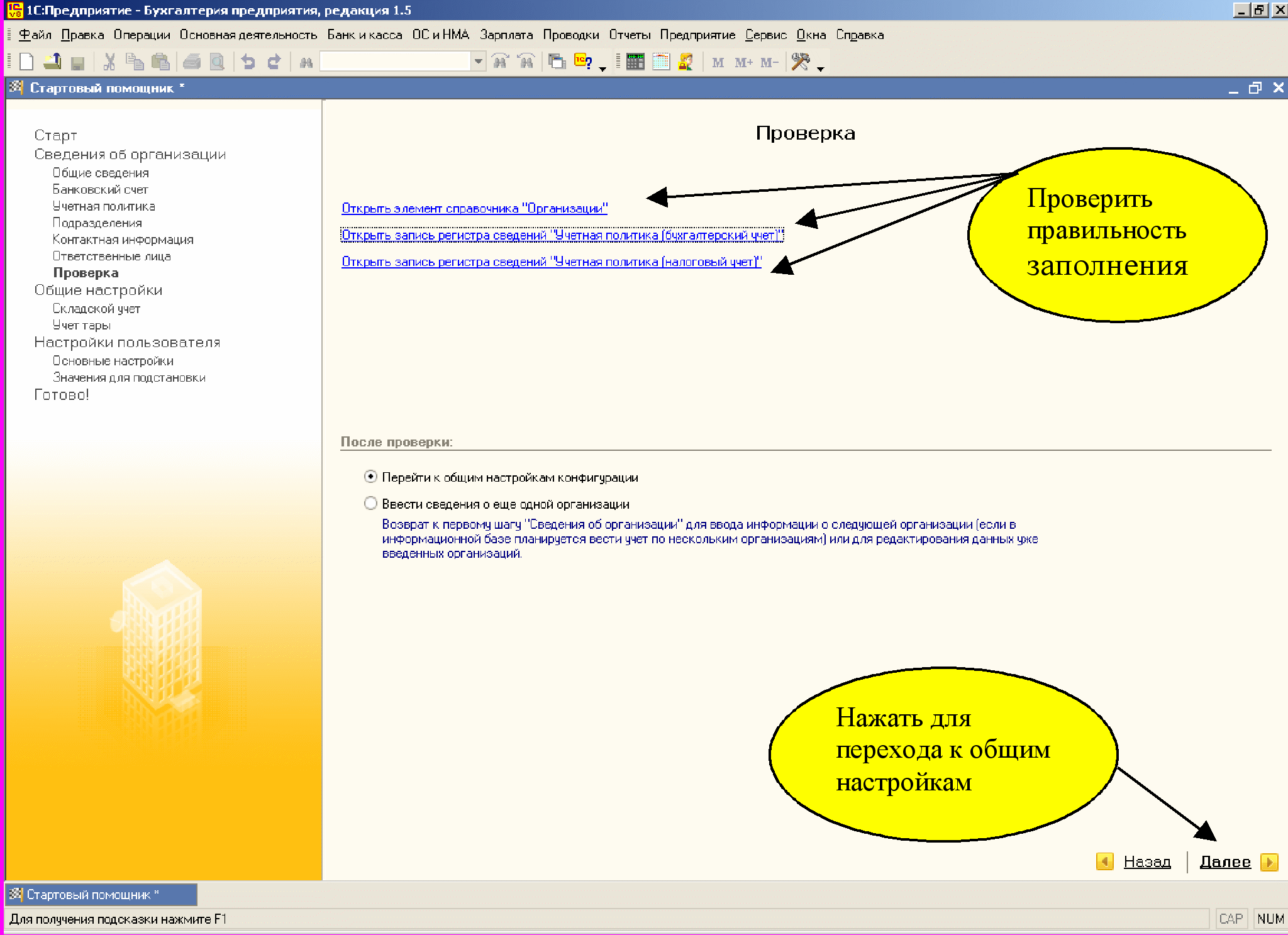Click the Cut scissors icon
The width and height of the screenshot is (1288, 935).
pyautogui.click(x=109, y=62)
